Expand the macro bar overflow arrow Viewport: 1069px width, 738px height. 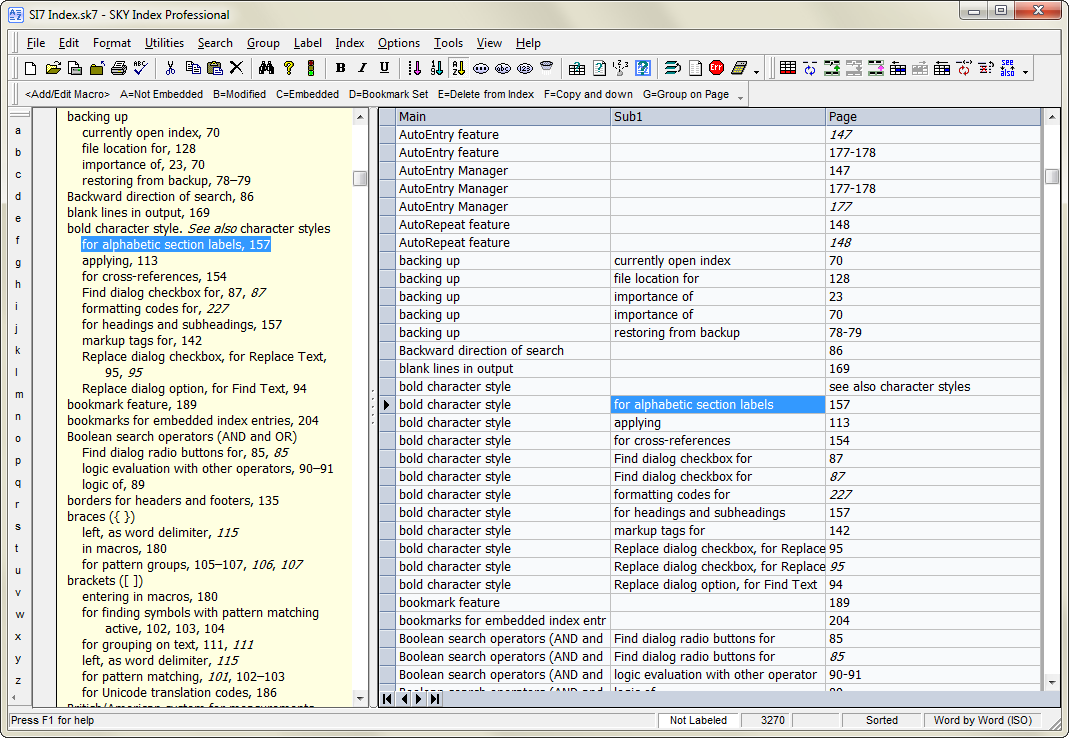[x=740, y=97]
